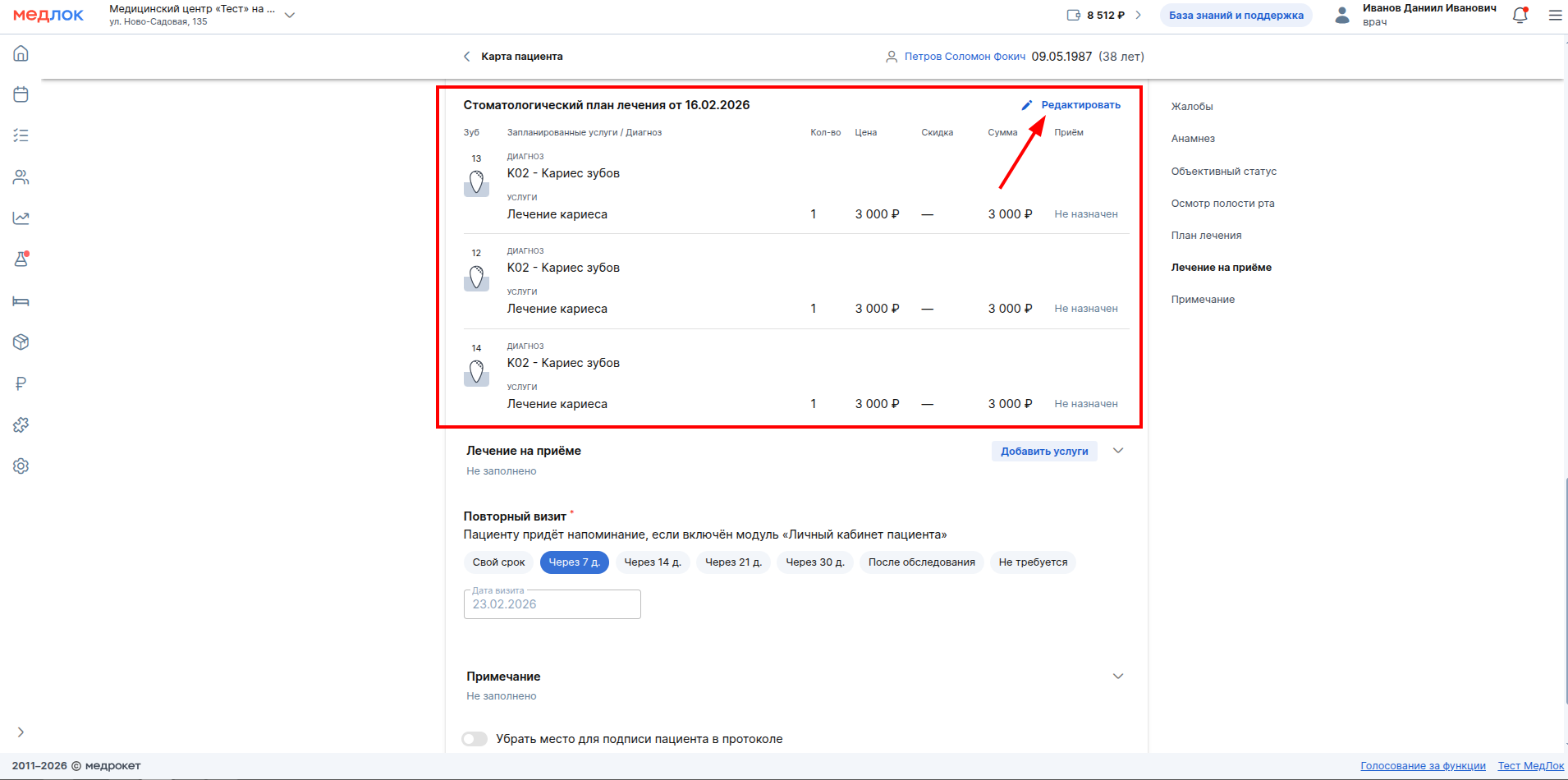Open the patients sidebar icon
This screenshot has width=1568, height=780.
pyautogui.click(x=21, y=177)
